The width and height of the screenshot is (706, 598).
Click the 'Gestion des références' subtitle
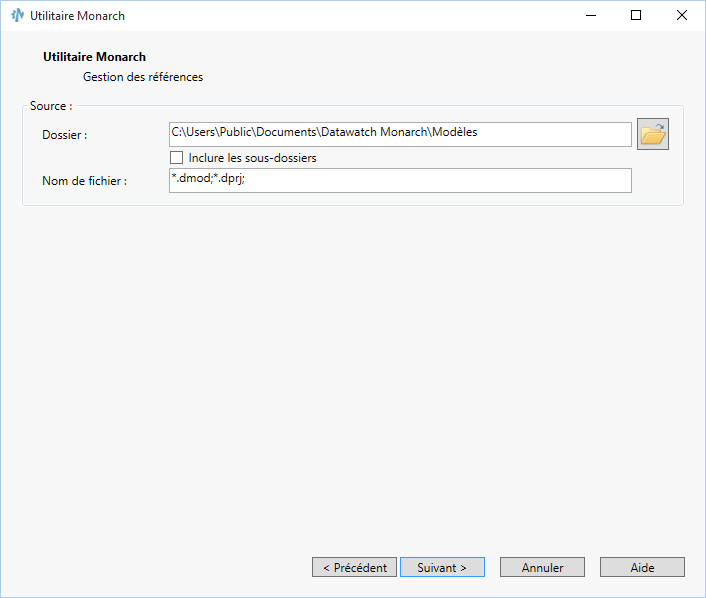coord(143,77)
